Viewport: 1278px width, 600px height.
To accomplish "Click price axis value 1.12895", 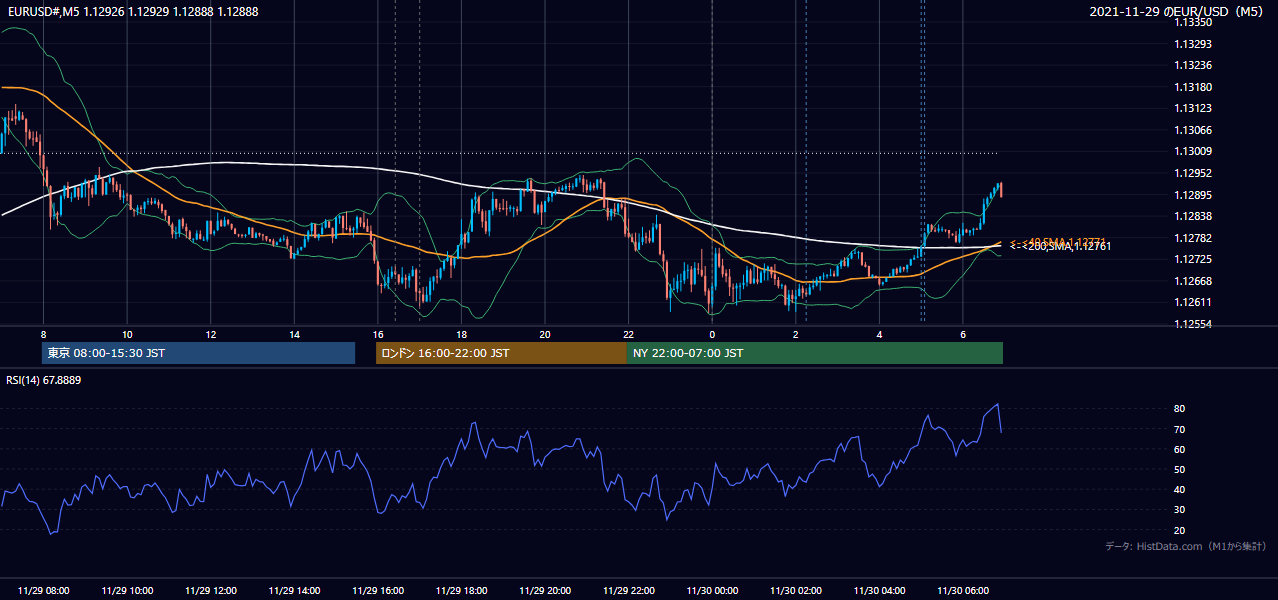I will tap(1193, 195).
